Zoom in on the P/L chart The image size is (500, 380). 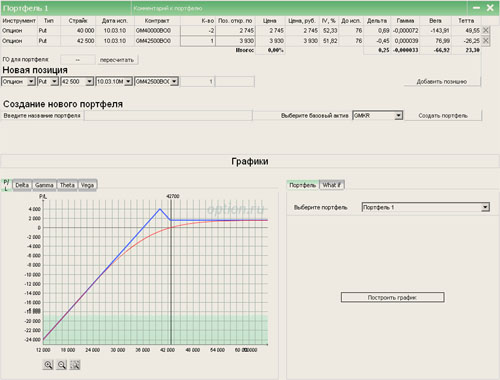click(48, 365)
